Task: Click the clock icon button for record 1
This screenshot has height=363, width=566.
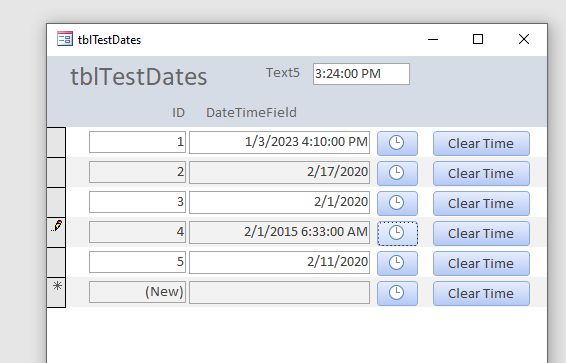Action: point(397,143)
